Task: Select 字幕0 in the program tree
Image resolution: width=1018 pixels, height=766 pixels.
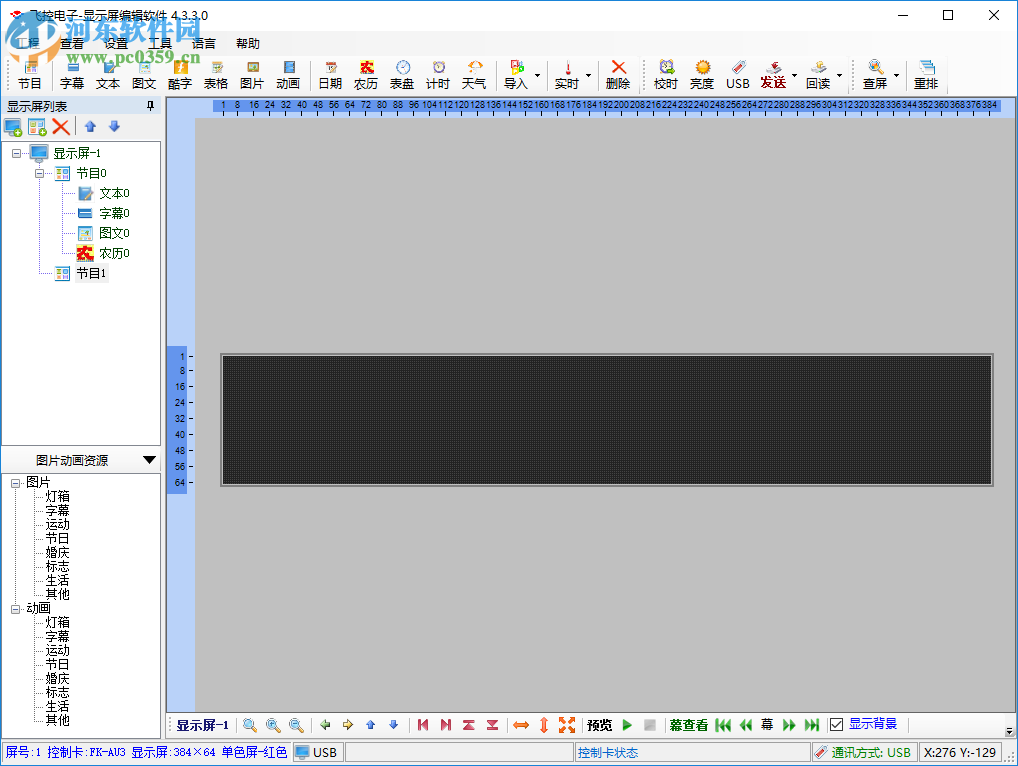Action: [114, 213]
